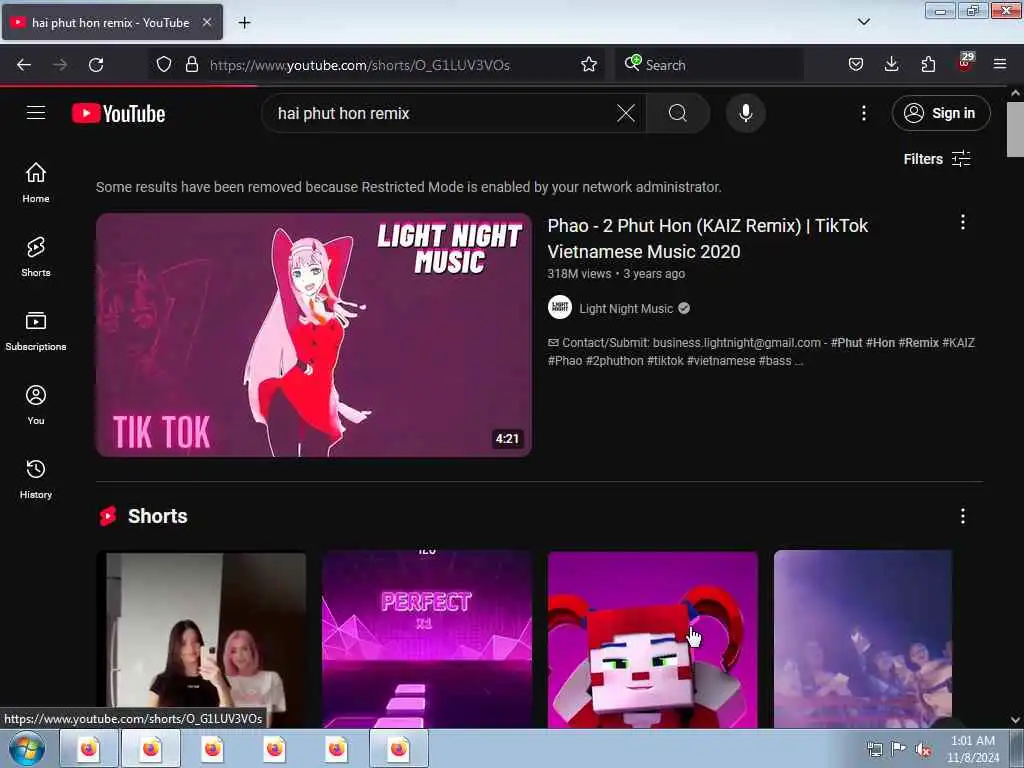
Task: Click the #Phut hashtag in the description
Action: click(846, 343)
